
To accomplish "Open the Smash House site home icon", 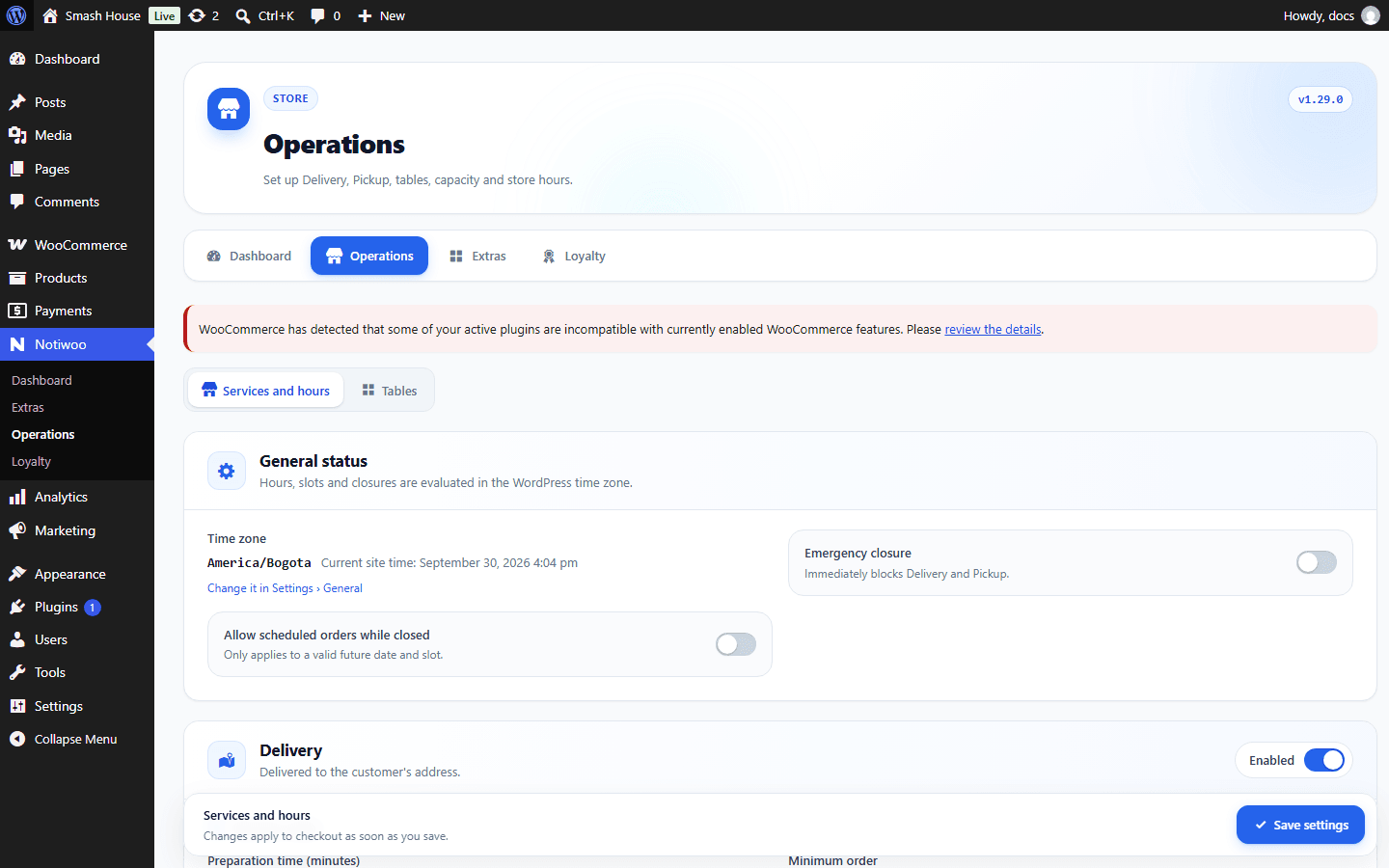I will (x=50, y=15).
